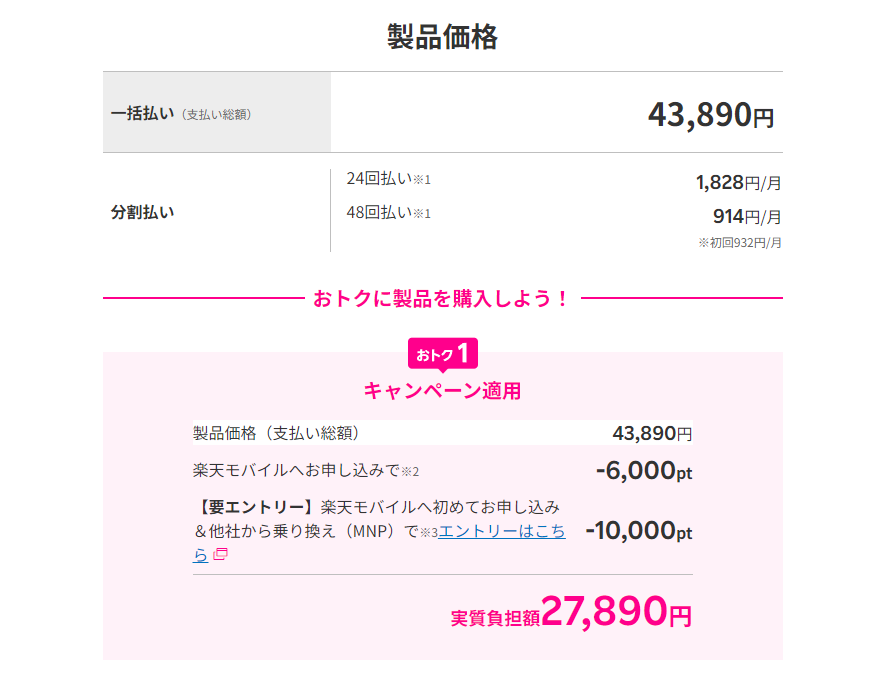The width and height of the screenshot is (894, 685).
Task: Click the 【要エントリー】 label text
Action: click(x=257, y=507)
